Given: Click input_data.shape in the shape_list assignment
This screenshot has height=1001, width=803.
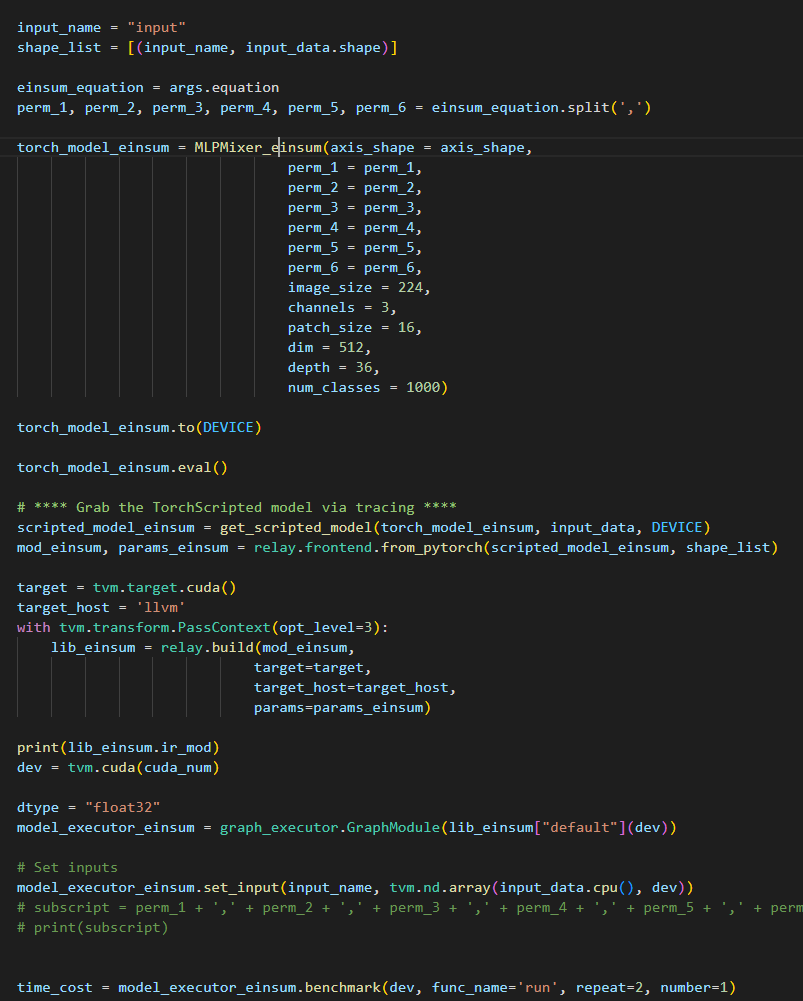Looking at the screenshot, I should click(313, 47).
